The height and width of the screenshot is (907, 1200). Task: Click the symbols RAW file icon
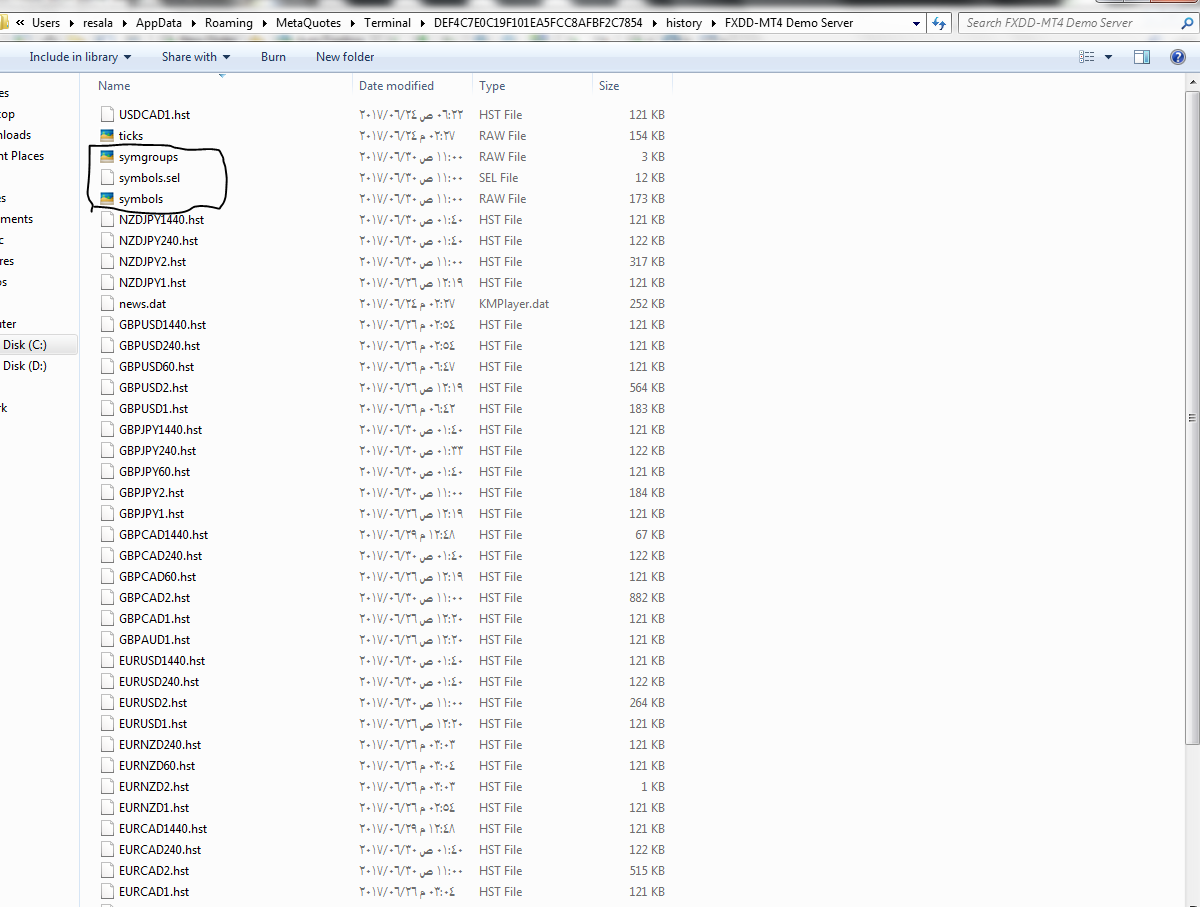pyautogui.click(x=107, y=198)
